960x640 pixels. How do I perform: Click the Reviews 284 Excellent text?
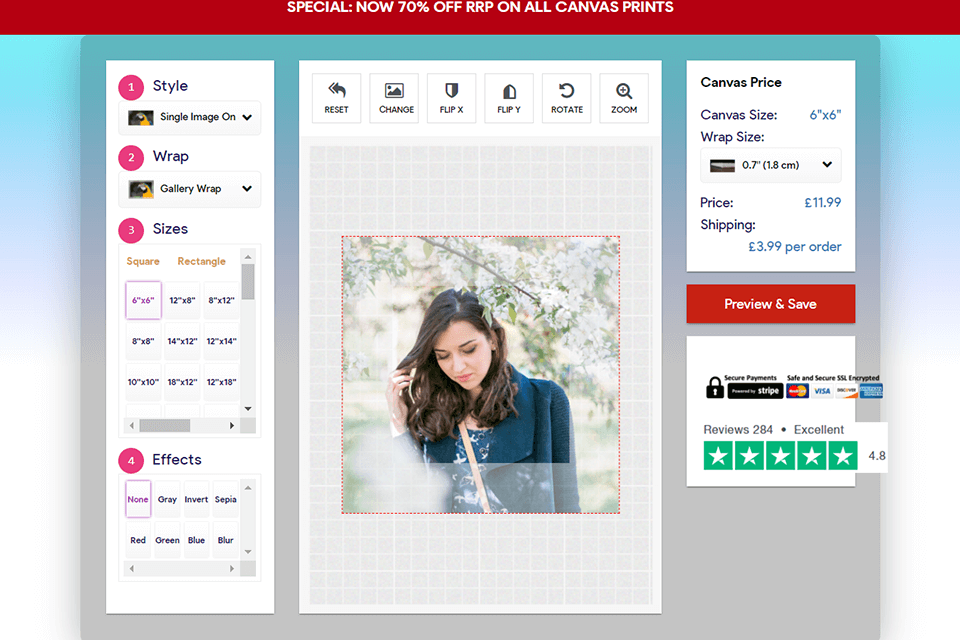pyautogui.click(x=773, y=429)
